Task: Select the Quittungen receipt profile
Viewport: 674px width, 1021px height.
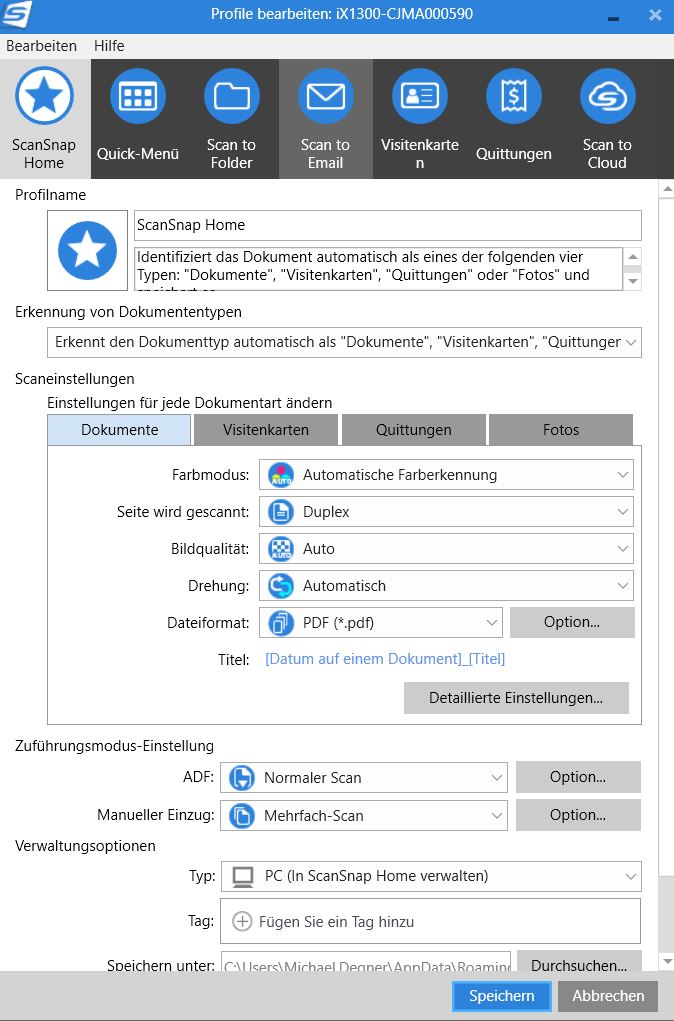Action: [x=513, y=97]
